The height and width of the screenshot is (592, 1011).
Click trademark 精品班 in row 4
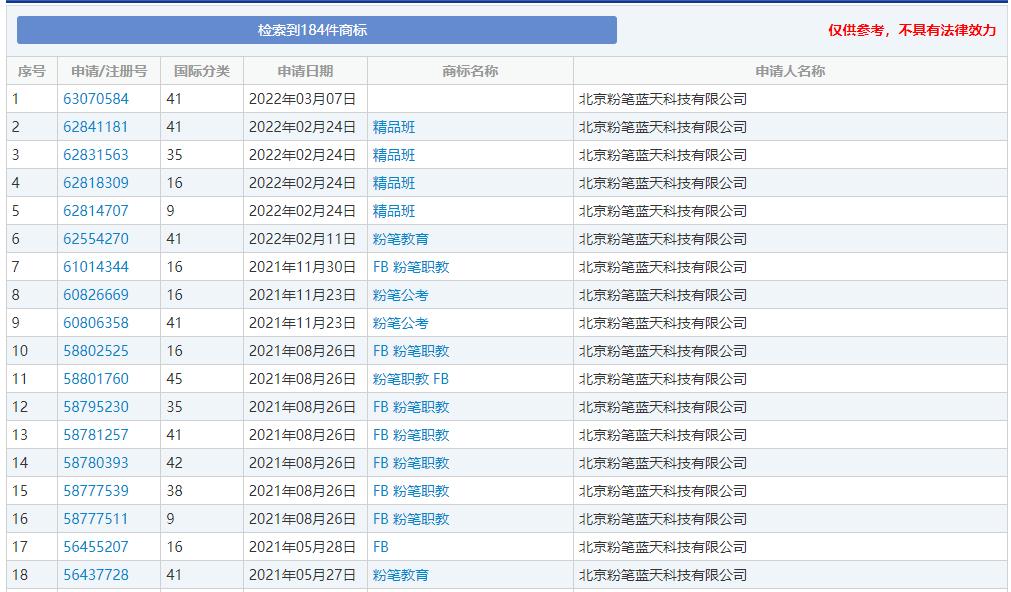(394, 183)
